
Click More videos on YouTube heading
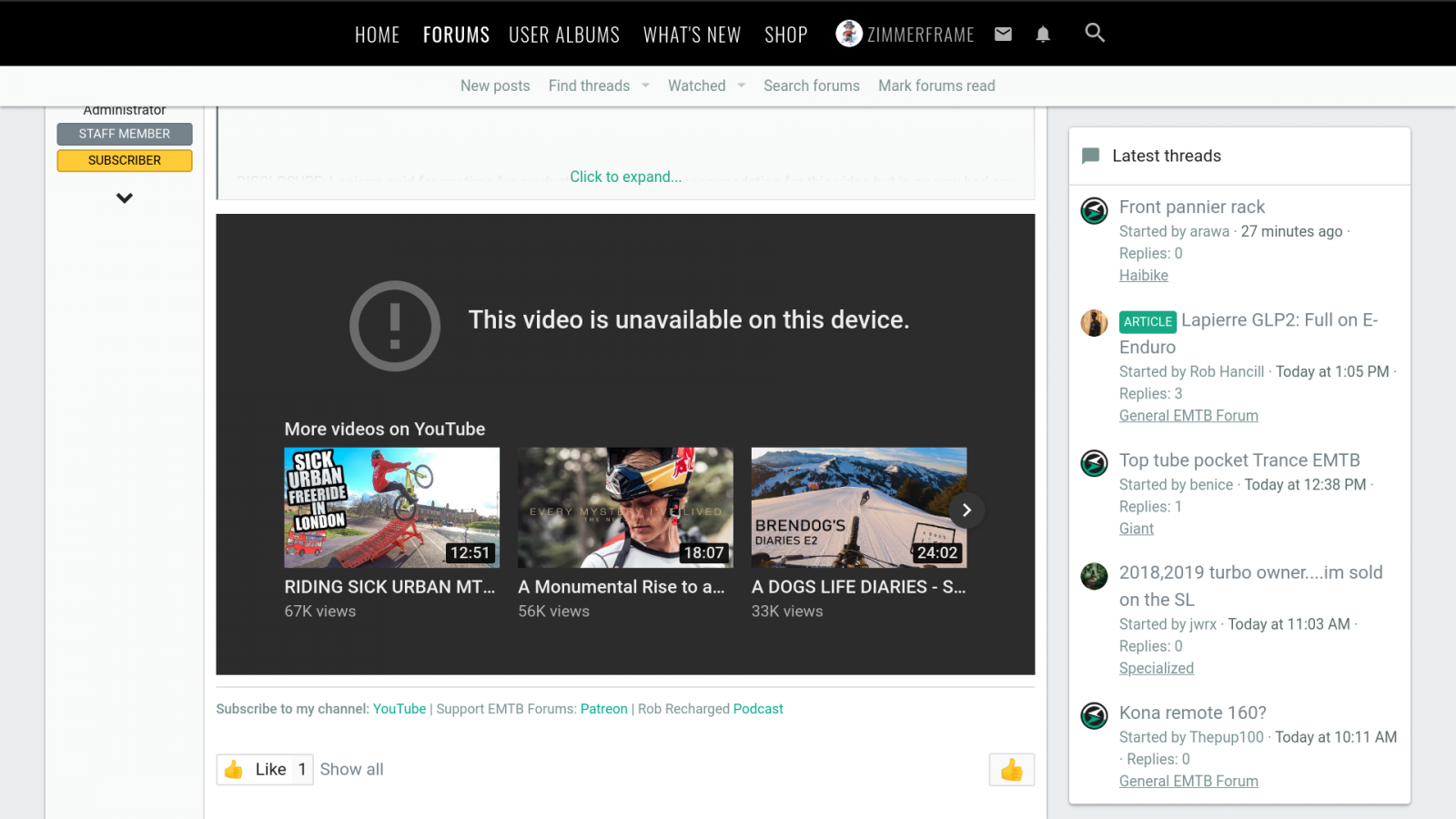[x=385, y=429]
